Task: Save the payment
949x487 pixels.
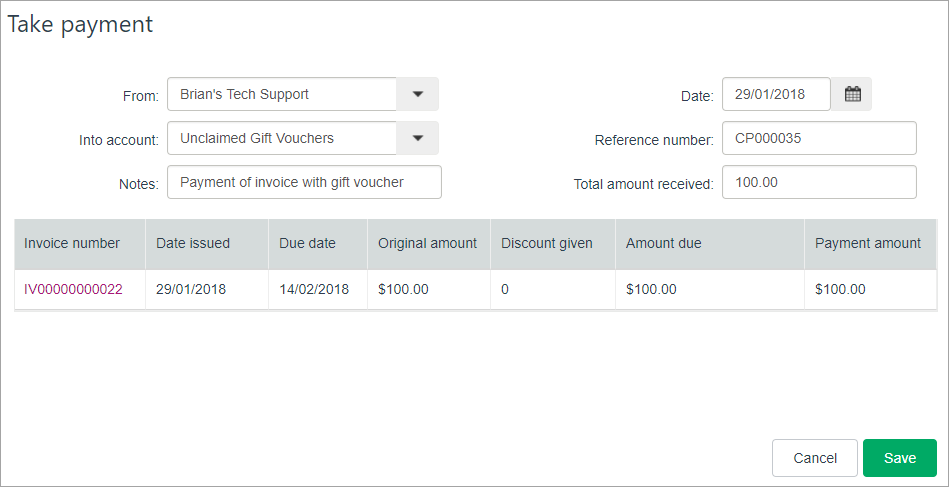Action: tap(900, 458)
